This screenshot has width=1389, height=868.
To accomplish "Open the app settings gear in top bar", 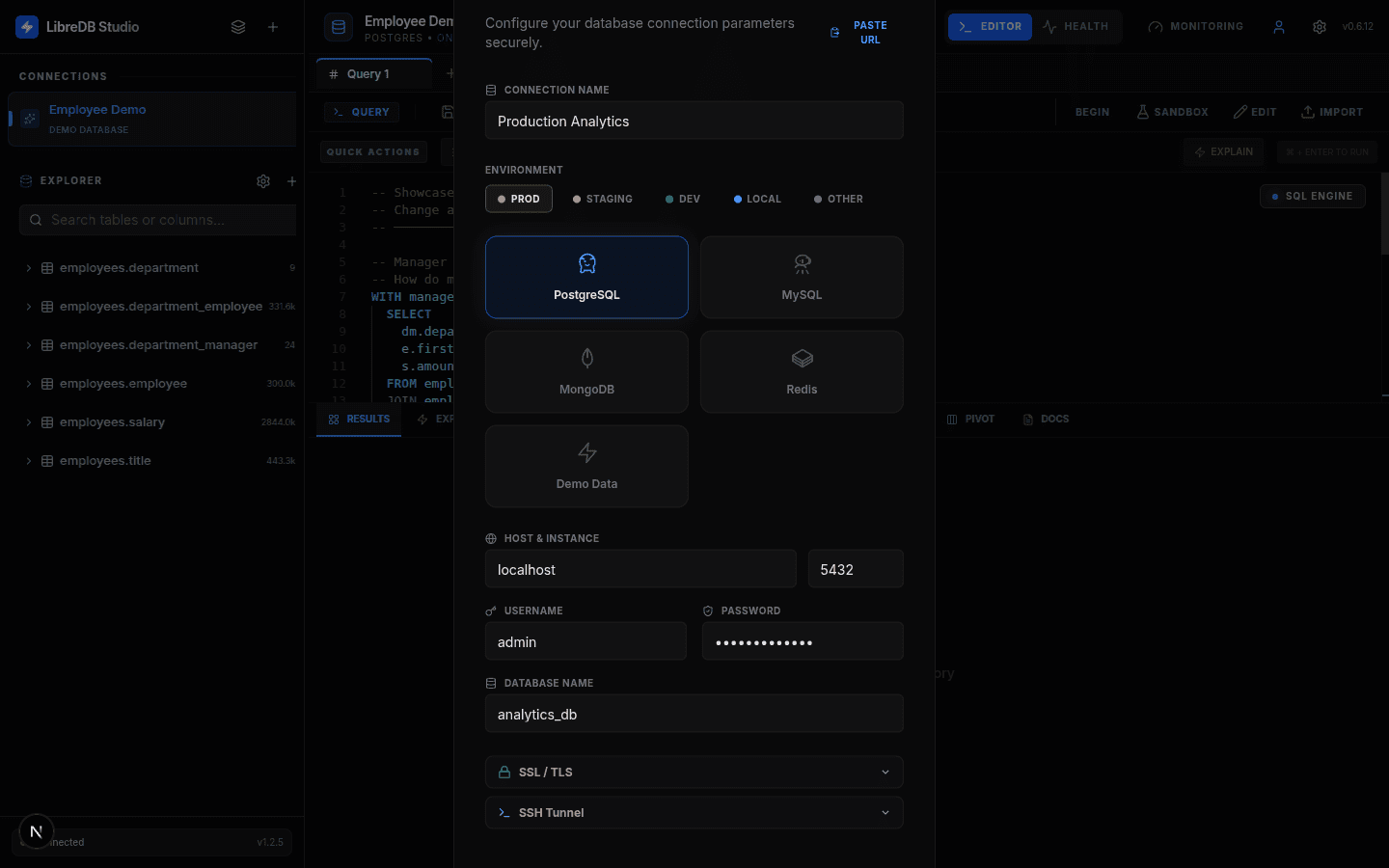I will [1320, 27].
